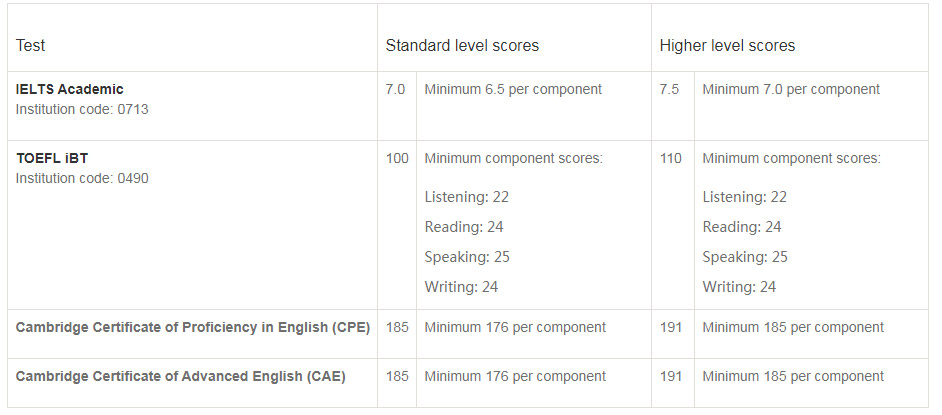Select the "Standard level scores" column header

coord(462,46)
